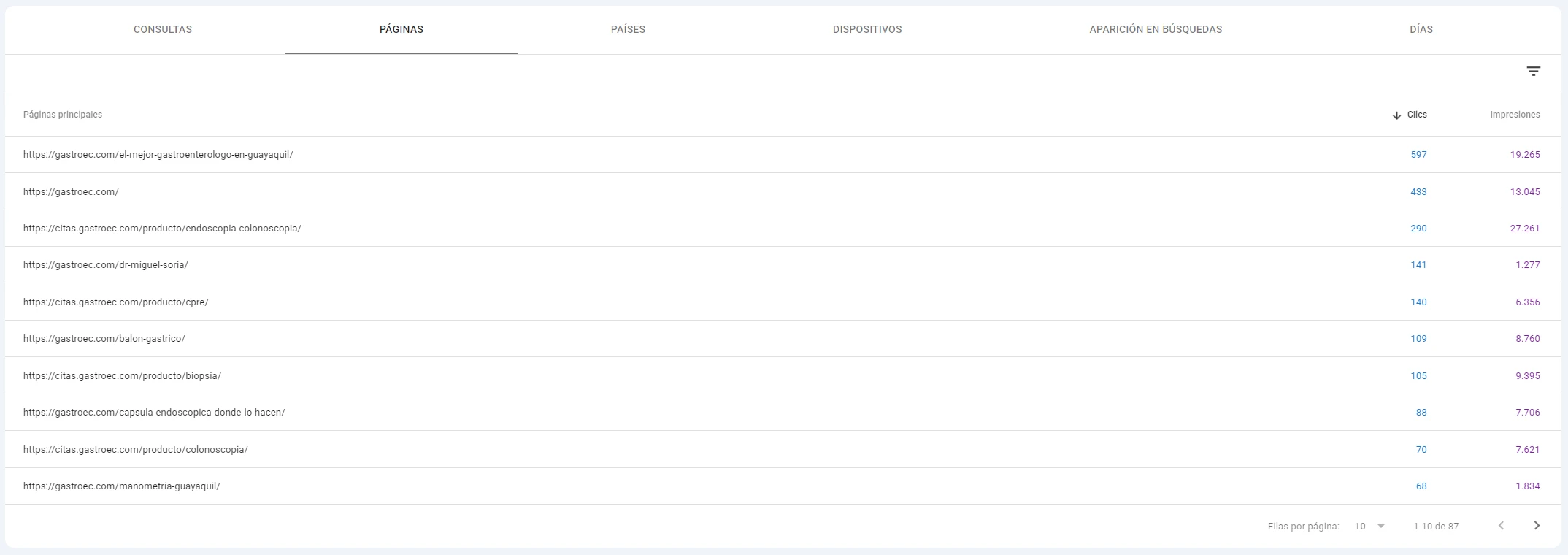Viewport: 1568px width, 555px height.
Task: Choose the producto/cpre page row
Action: pyautogui.click(x=783, y=302)
